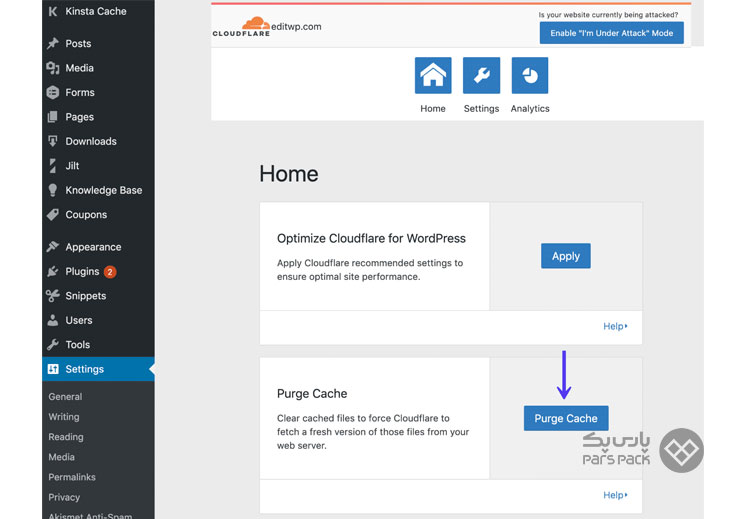Go to Posts menu label
Image resolution: width=750 pixels, height=519 pixels.
click(78, 44)
